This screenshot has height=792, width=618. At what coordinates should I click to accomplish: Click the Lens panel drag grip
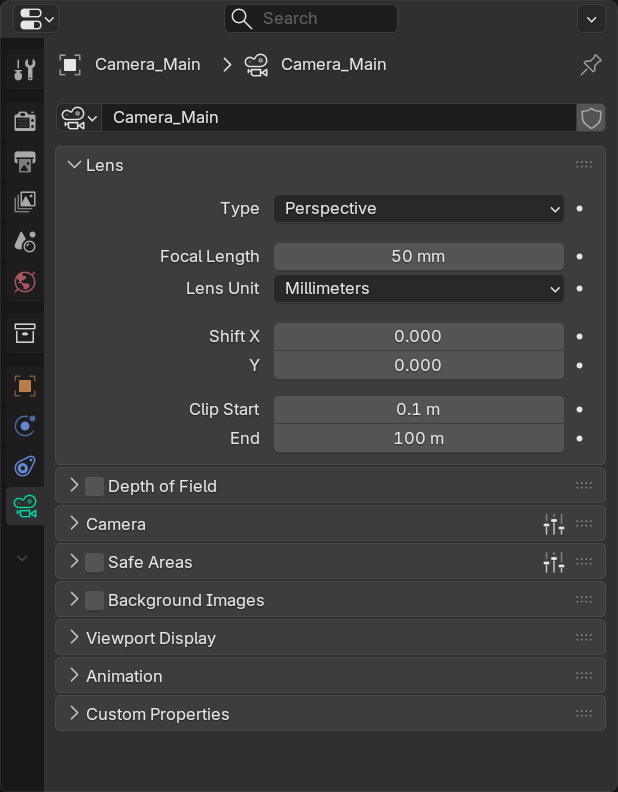coord(584,165)
